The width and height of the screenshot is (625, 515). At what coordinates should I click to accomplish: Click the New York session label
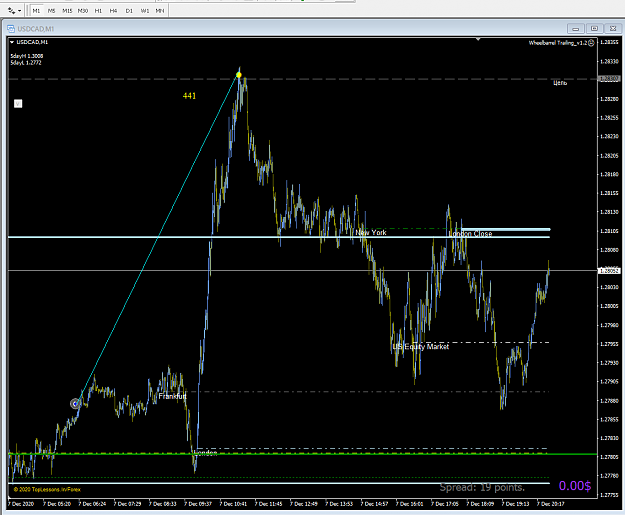click(x=371, y=232)
